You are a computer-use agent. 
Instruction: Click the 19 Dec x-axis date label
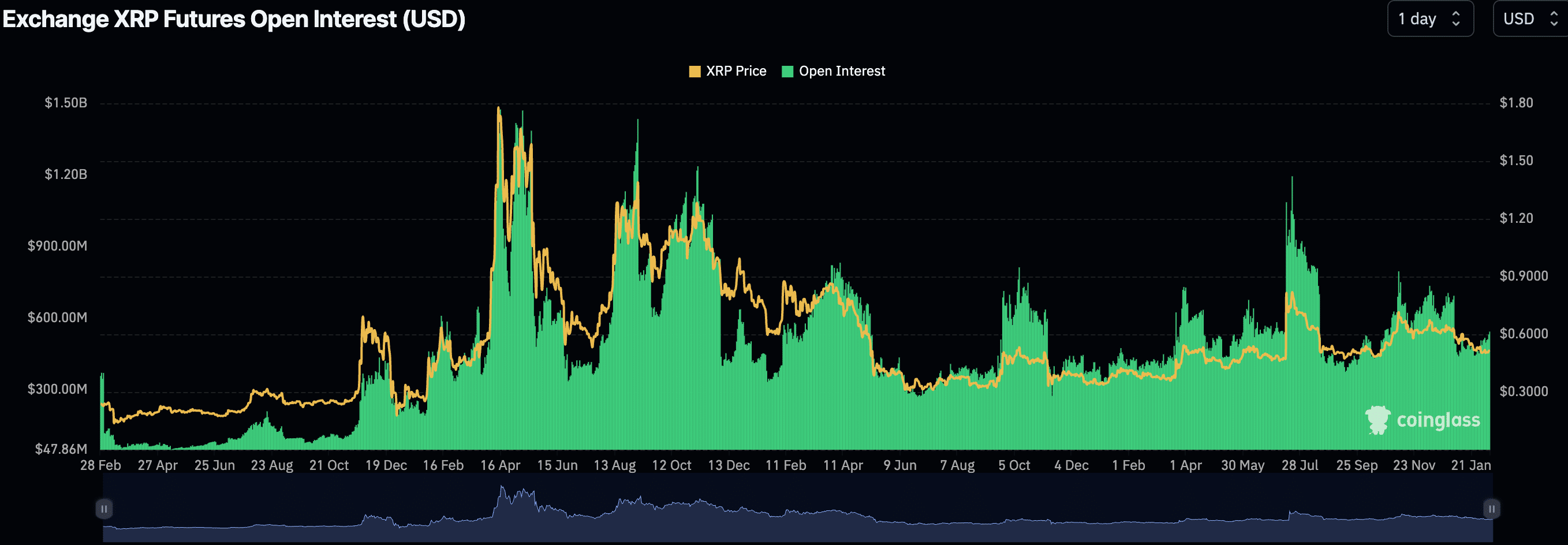[386, 465]
